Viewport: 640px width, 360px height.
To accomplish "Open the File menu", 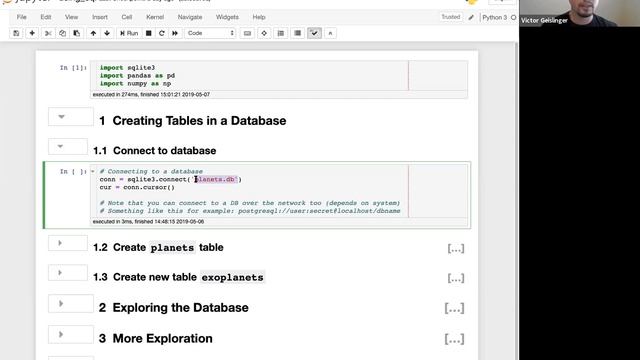I will [x=22, y=17].
